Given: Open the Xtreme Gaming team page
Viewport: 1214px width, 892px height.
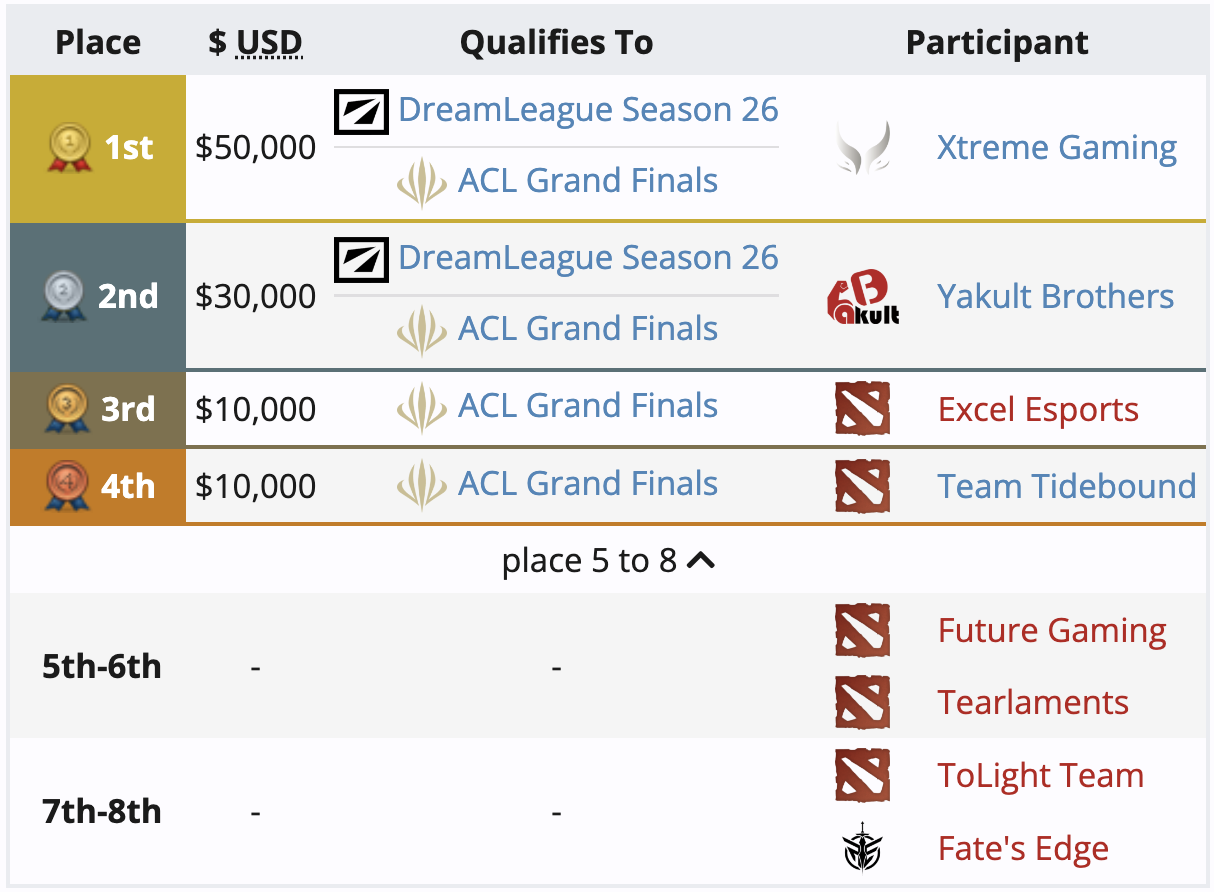Looking at the screenshot, I should (1057, 148).
